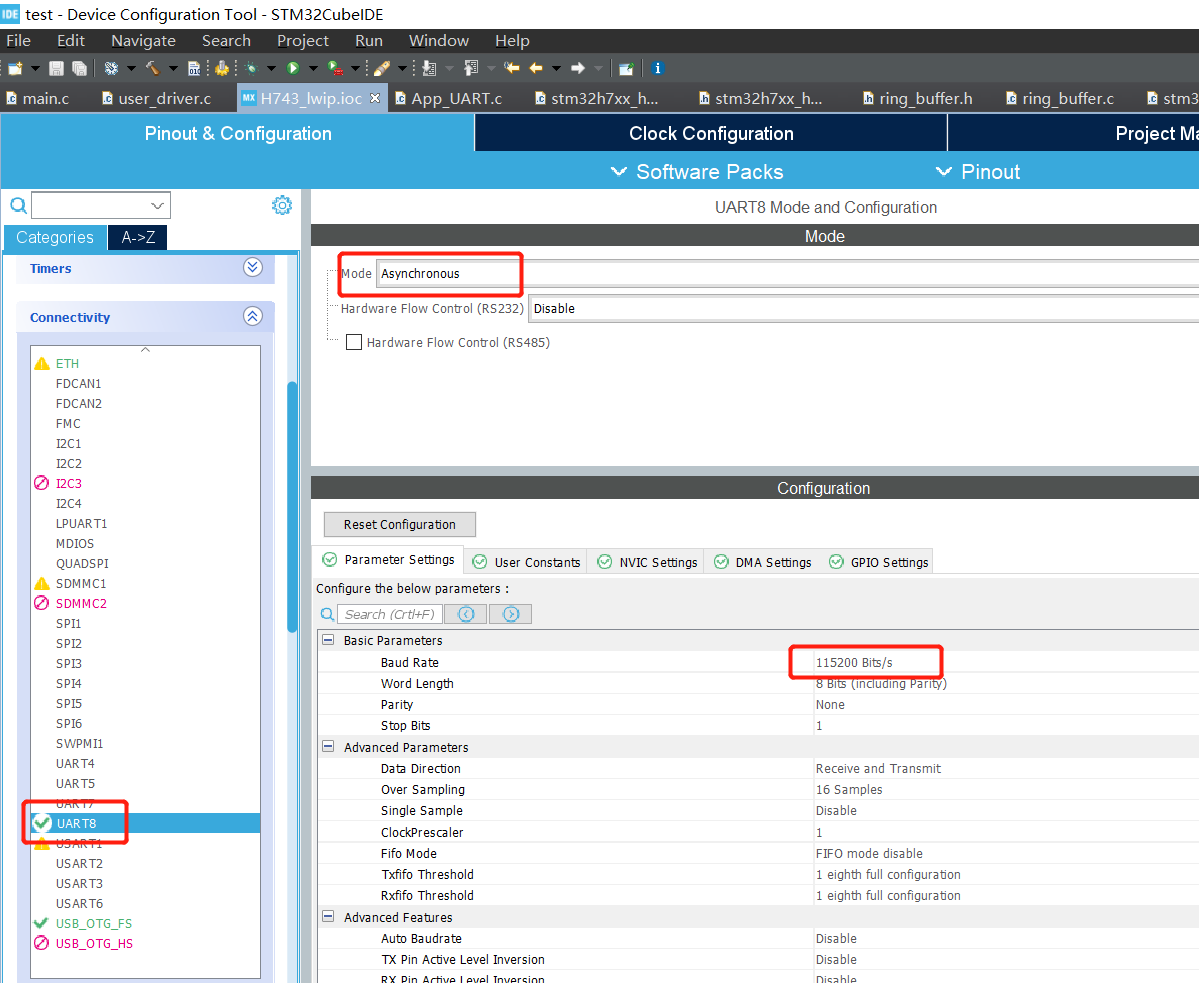1199x983 pixels.
Task: Open the Navigate menu
Action: pos(143,41)
